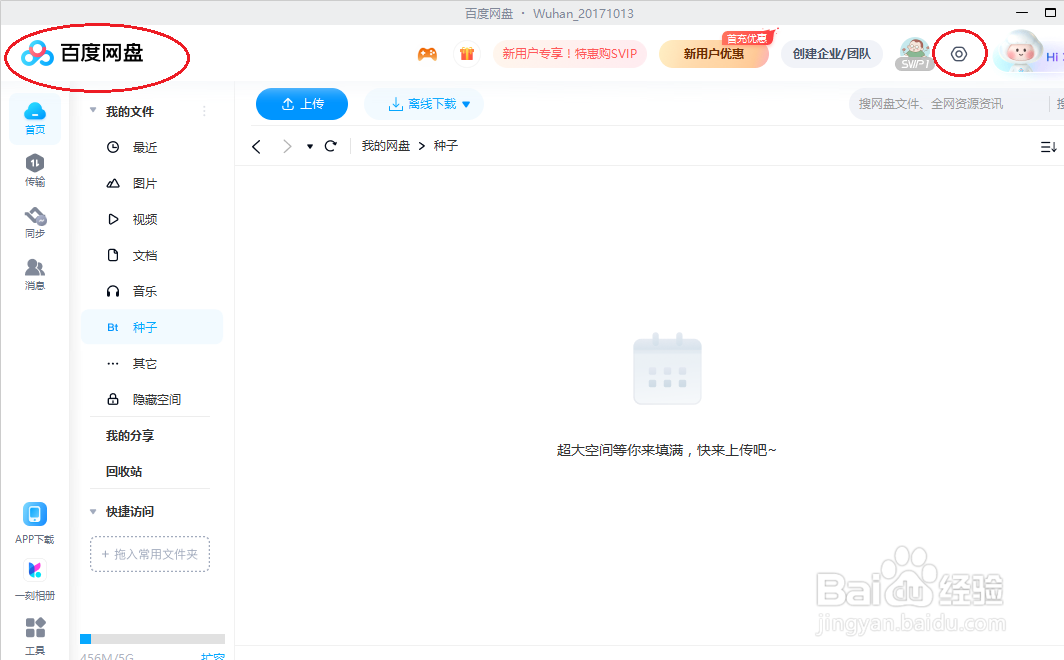The width and height of the screenshot is (1064, 660).
Task: Navigate forward with the right arrow
Action: point(287,147)
